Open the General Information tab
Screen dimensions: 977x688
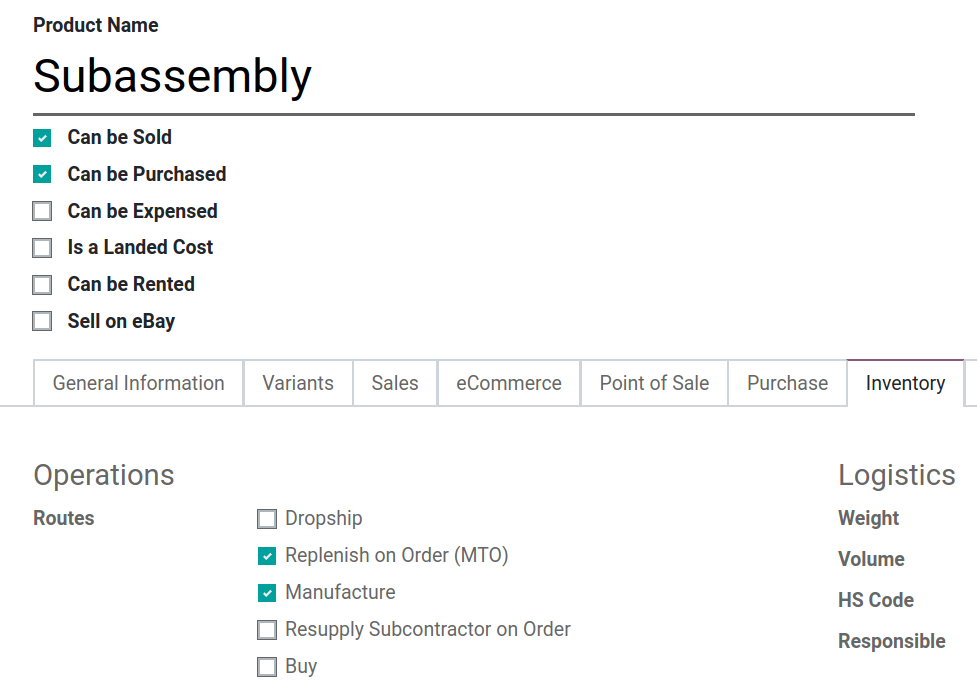coord(138,383)
